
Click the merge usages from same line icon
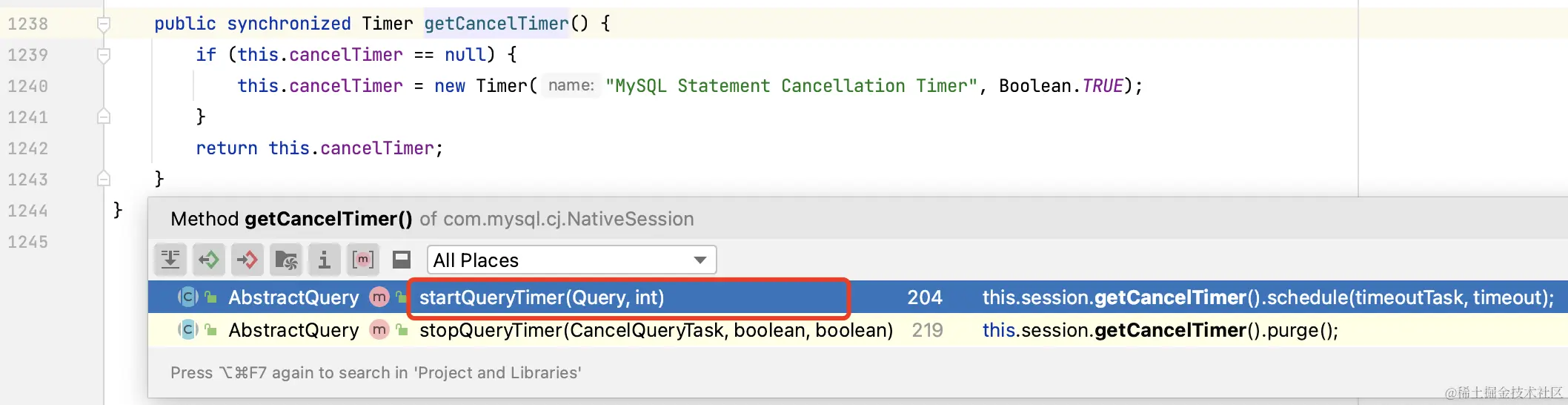click(170, 260)
